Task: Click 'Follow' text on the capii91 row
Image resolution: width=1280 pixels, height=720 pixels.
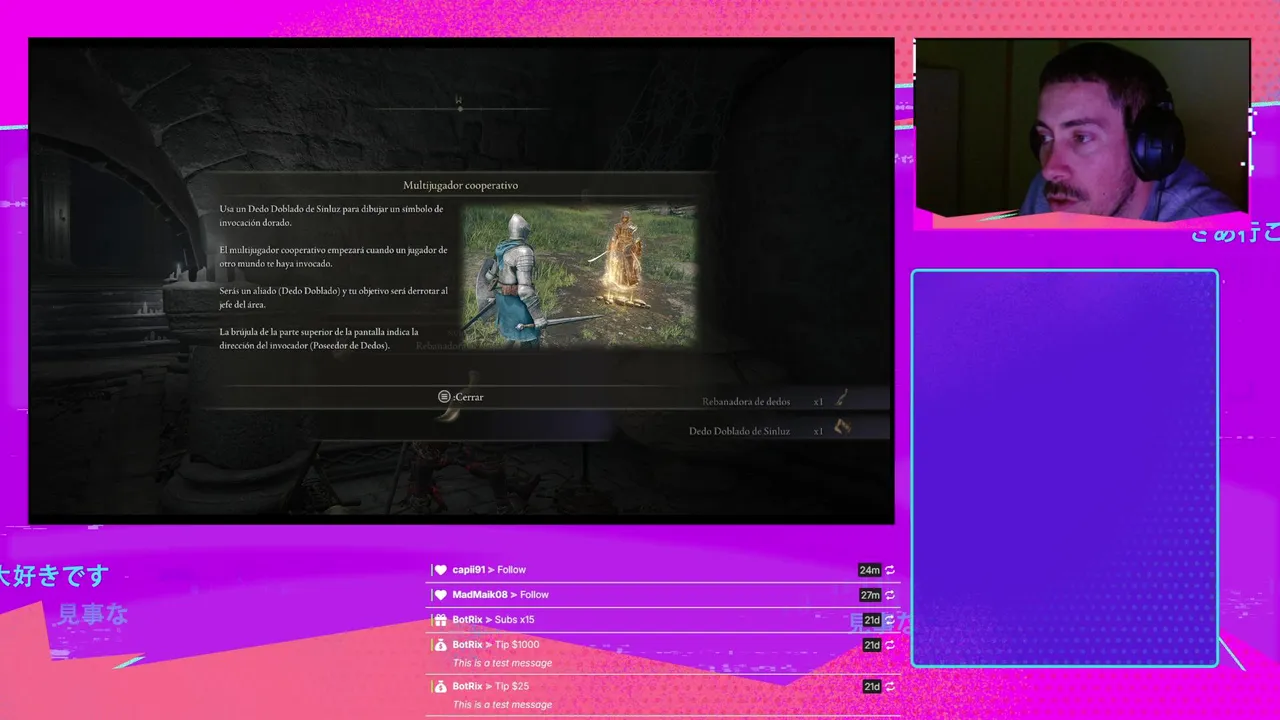Action: tap(511, 570)
